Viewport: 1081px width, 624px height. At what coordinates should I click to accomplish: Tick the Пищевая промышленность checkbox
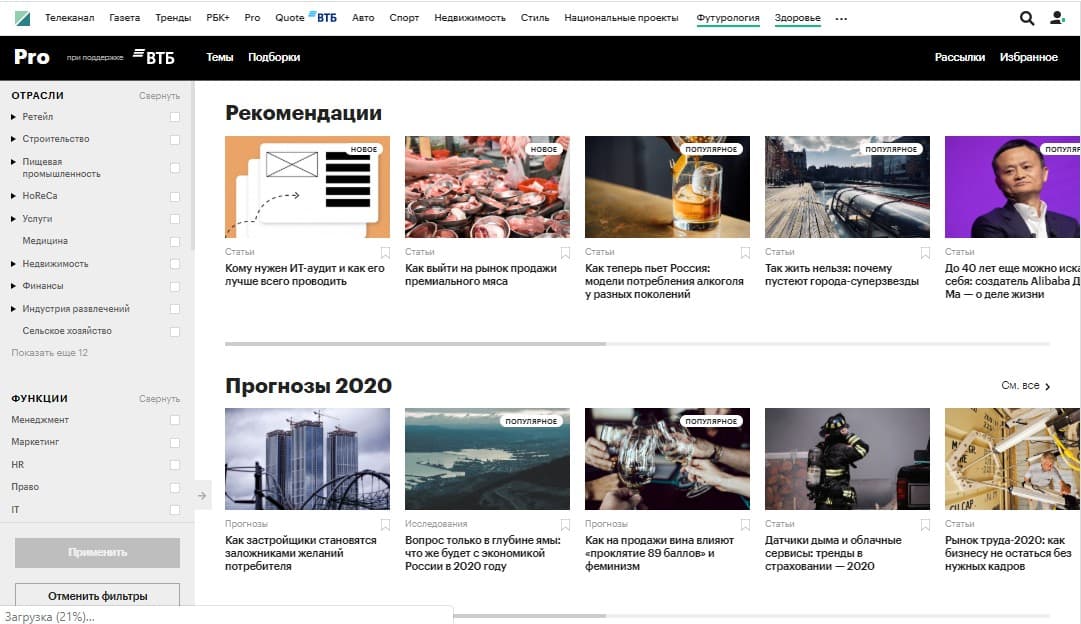(x=175, y=168)
